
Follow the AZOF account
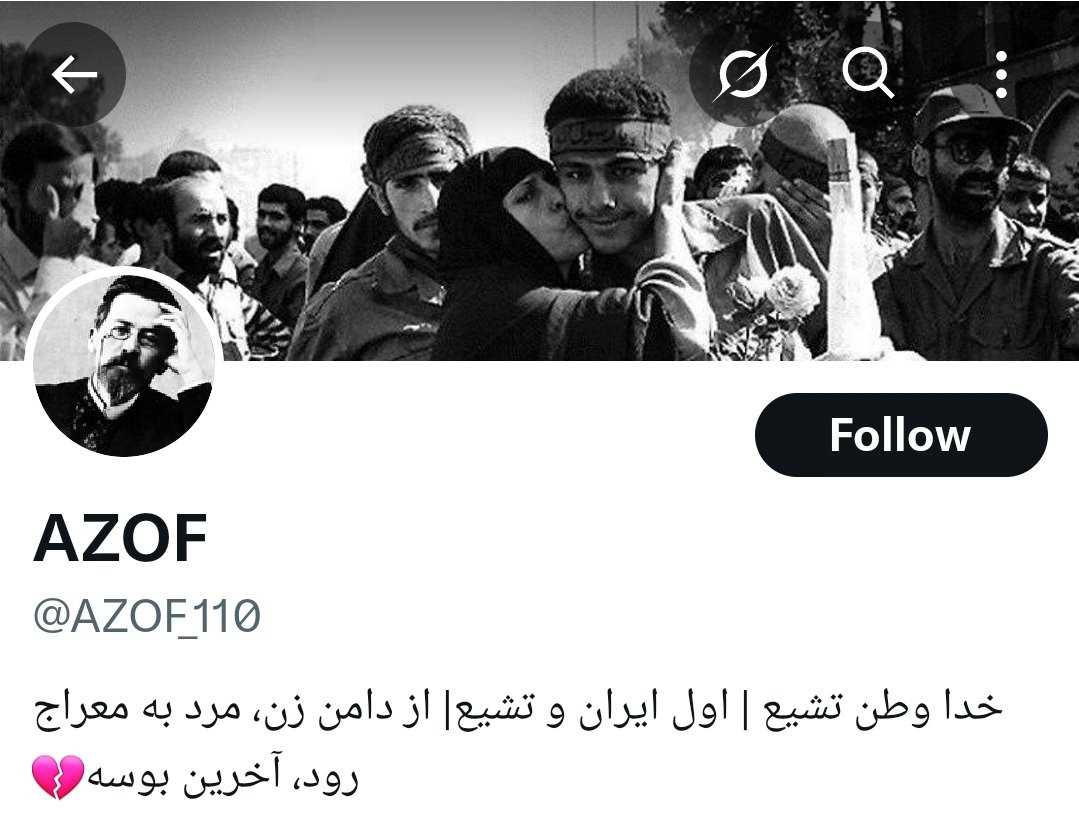click(x=901, y=435)
